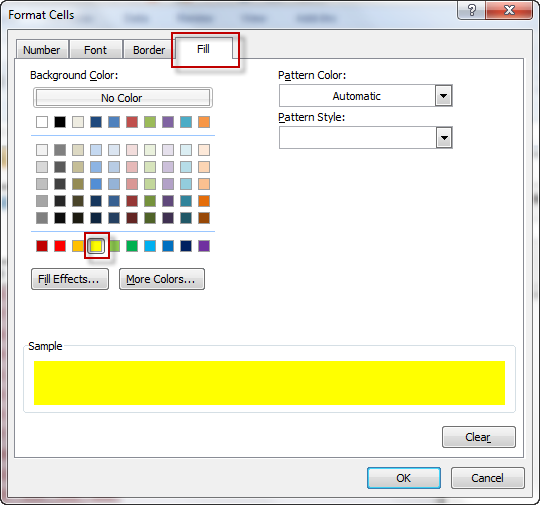Click the Clear button
Image resolution: width=540 pixels, height=505 pixels.
point(479,437)
